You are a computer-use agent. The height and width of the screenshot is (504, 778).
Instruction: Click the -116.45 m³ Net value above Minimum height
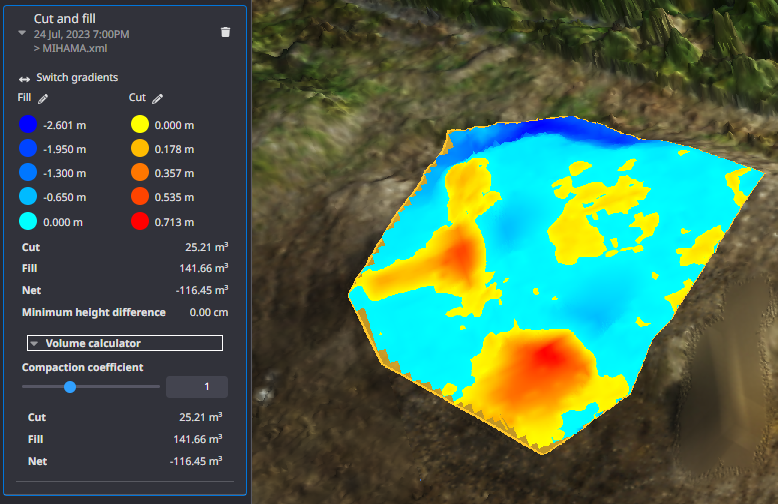[x=202, y=290]
